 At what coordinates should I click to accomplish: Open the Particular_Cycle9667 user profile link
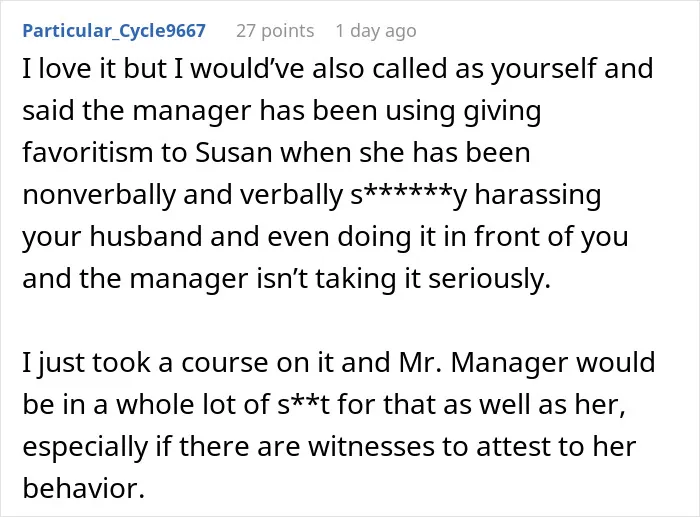[114, 31]
